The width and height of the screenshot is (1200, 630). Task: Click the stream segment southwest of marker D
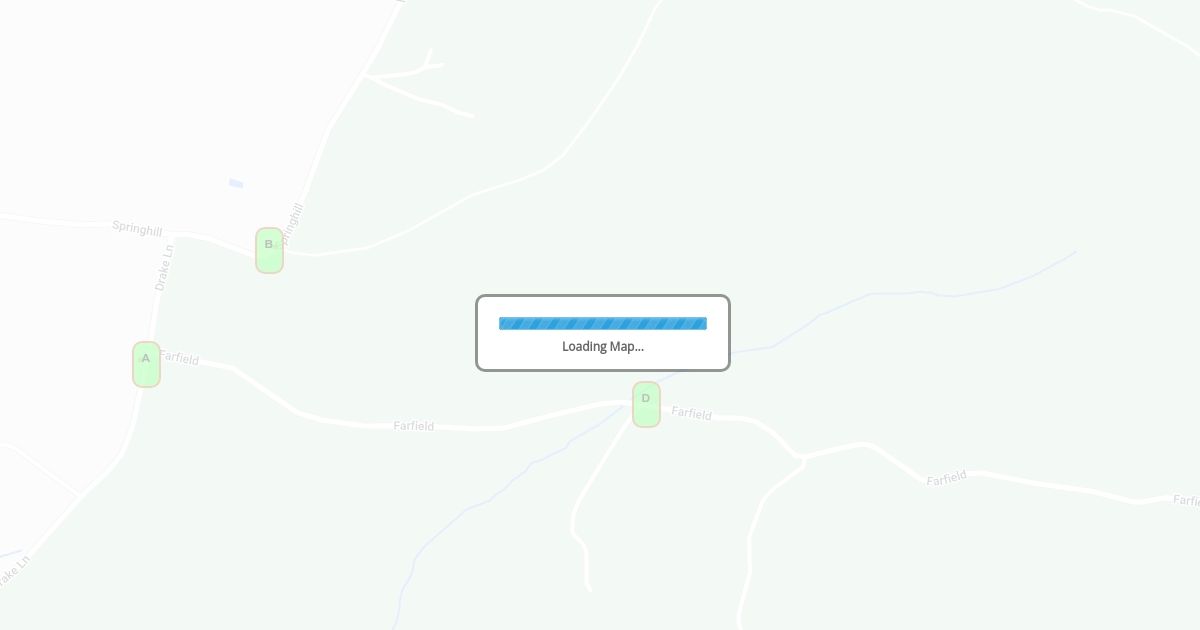[x=520, y=472]
